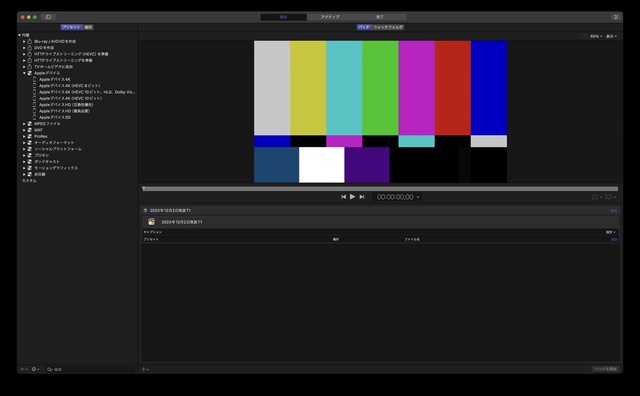This screenshot has height=396, width=640.
Task: Open the アクティブ tab
Action: coord(330,17)
